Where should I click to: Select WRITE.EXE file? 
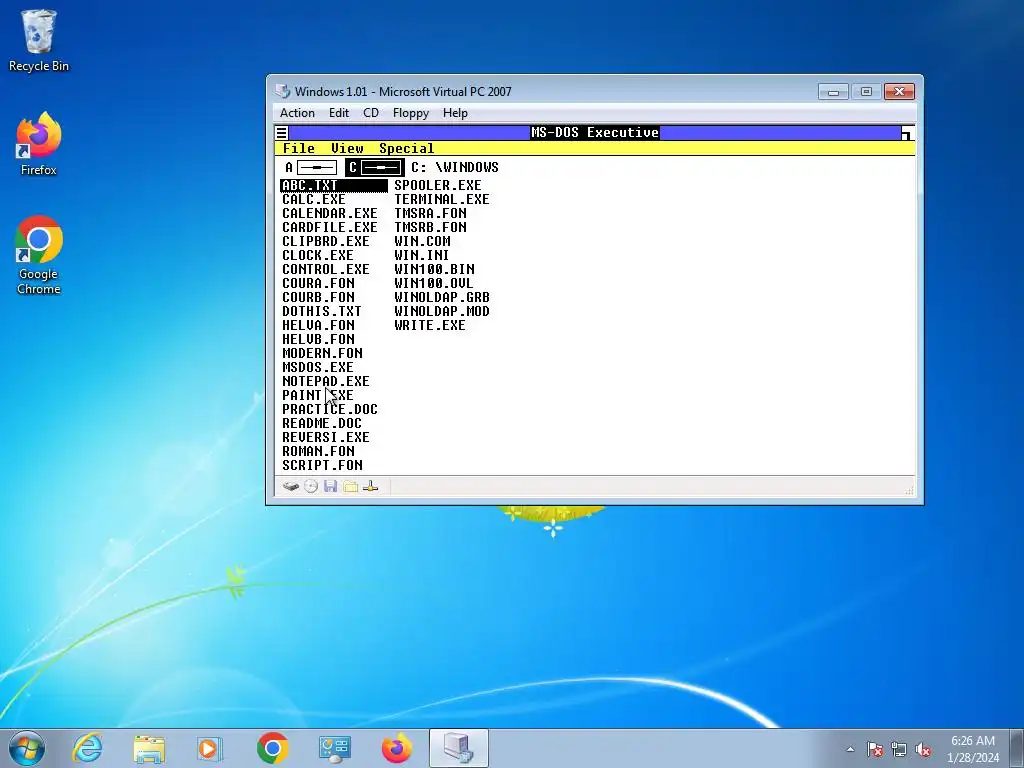click(x=430, y=325)
